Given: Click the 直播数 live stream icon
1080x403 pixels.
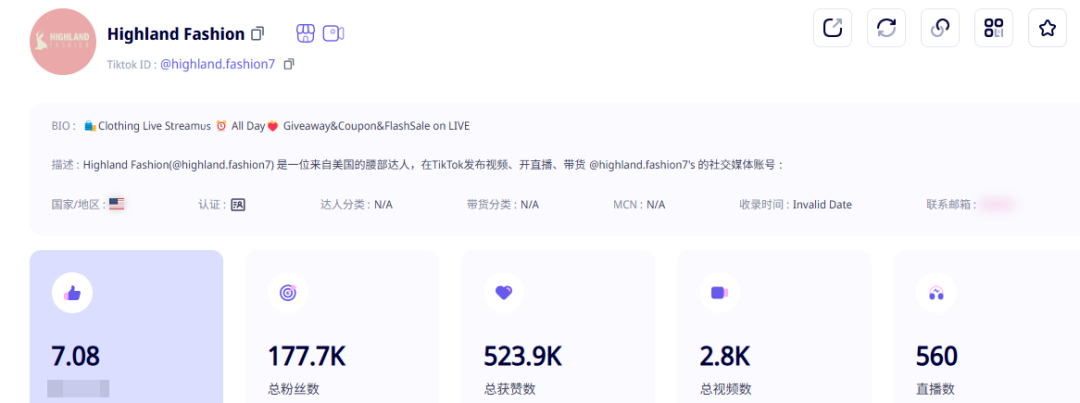Looking at the screenshot, I should (936, 293).
